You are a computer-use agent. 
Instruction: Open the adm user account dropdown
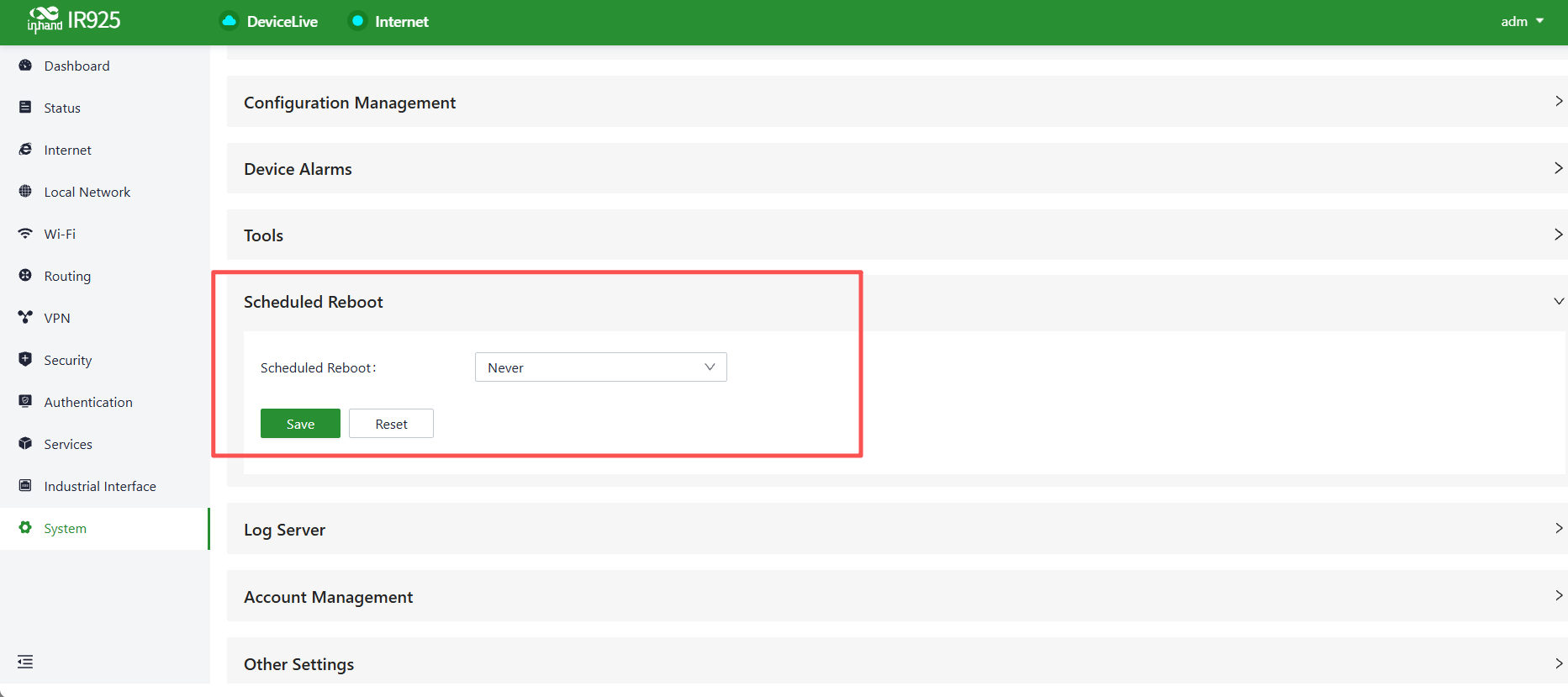1523,22
